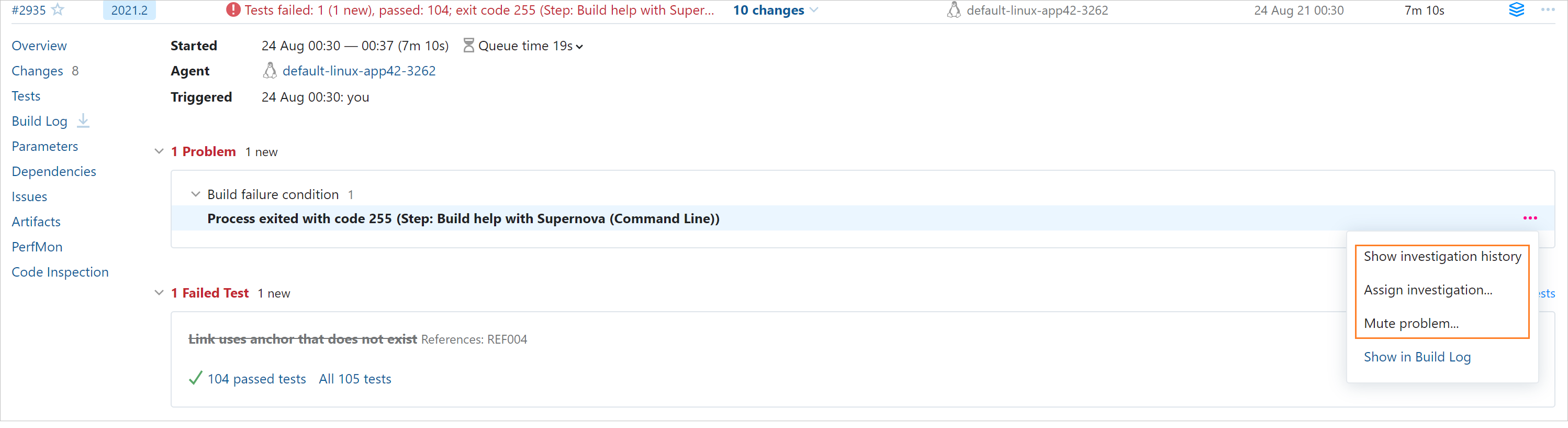This screenshot has height=428, width=1568.
Task: Open the default-linux-app42-3262 agent link
Action: (x=359, y=71)
